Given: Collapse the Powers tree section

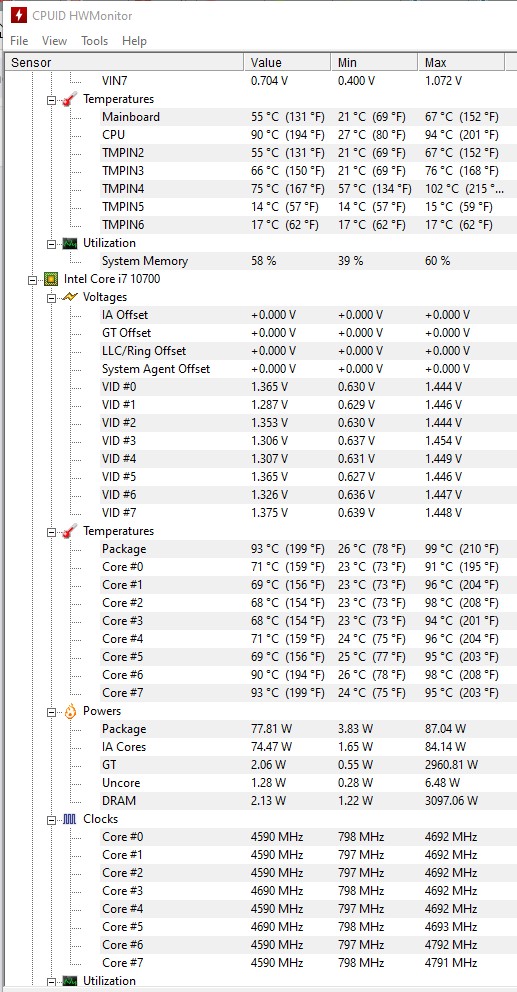Looking at the screenshot, I should pyautogui.click(x=51, y=712).
